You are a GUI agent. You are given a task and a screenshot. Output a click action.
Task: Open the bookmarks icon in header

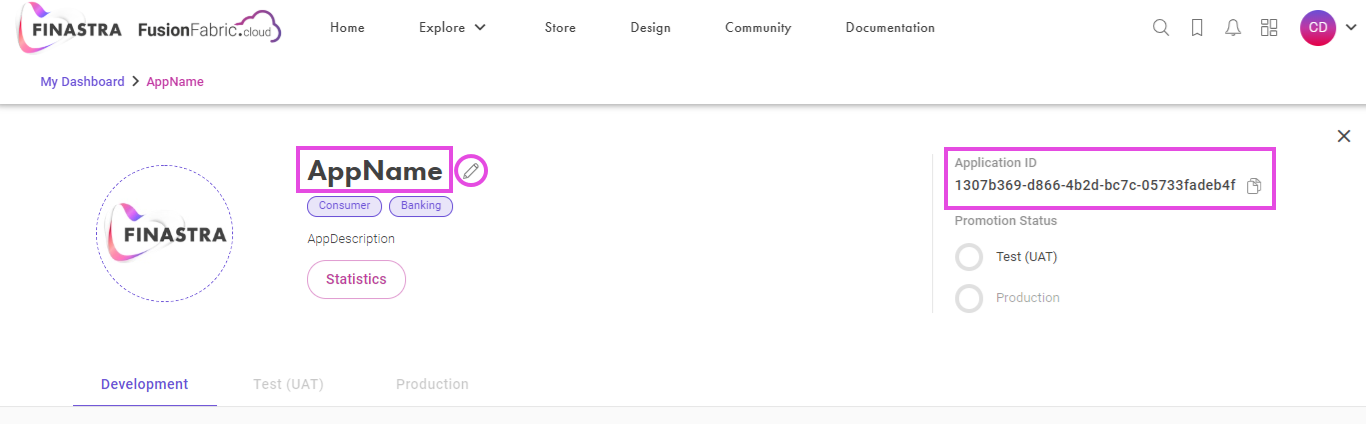(x=1197, y=28)
